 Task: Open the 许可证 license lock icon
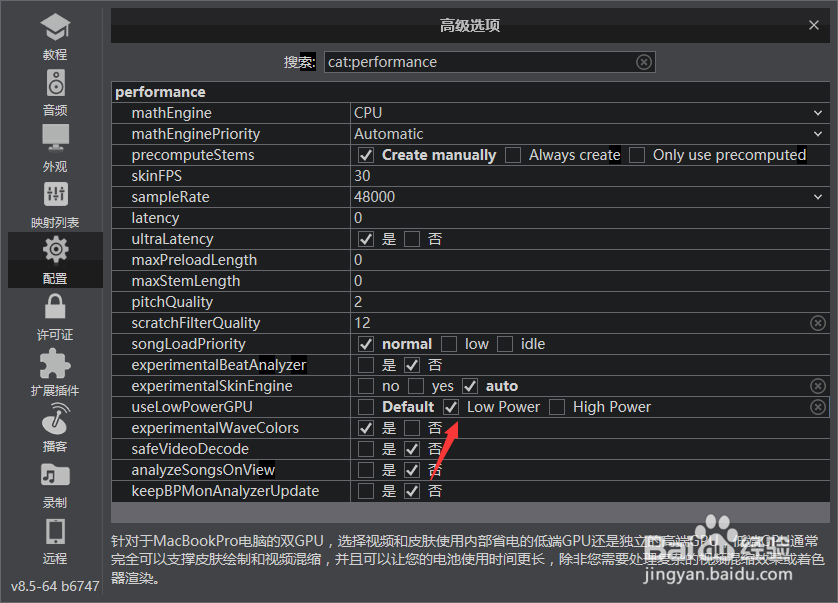(x=55, y=306)
